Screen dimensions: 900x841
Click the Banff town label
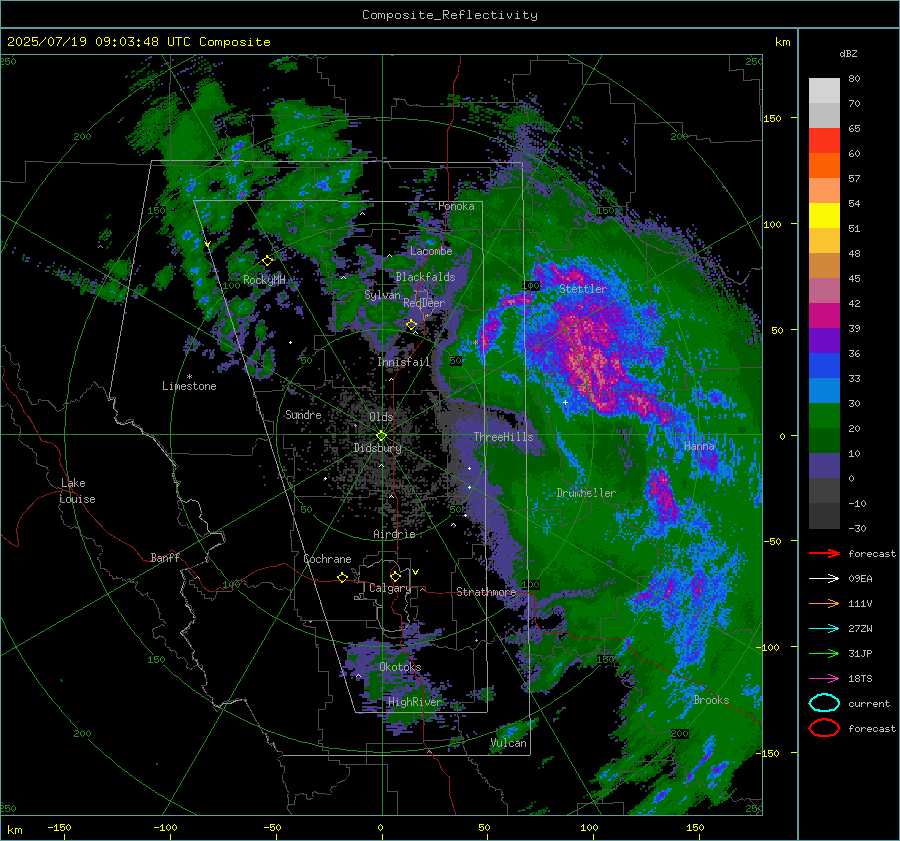point(165,557)
